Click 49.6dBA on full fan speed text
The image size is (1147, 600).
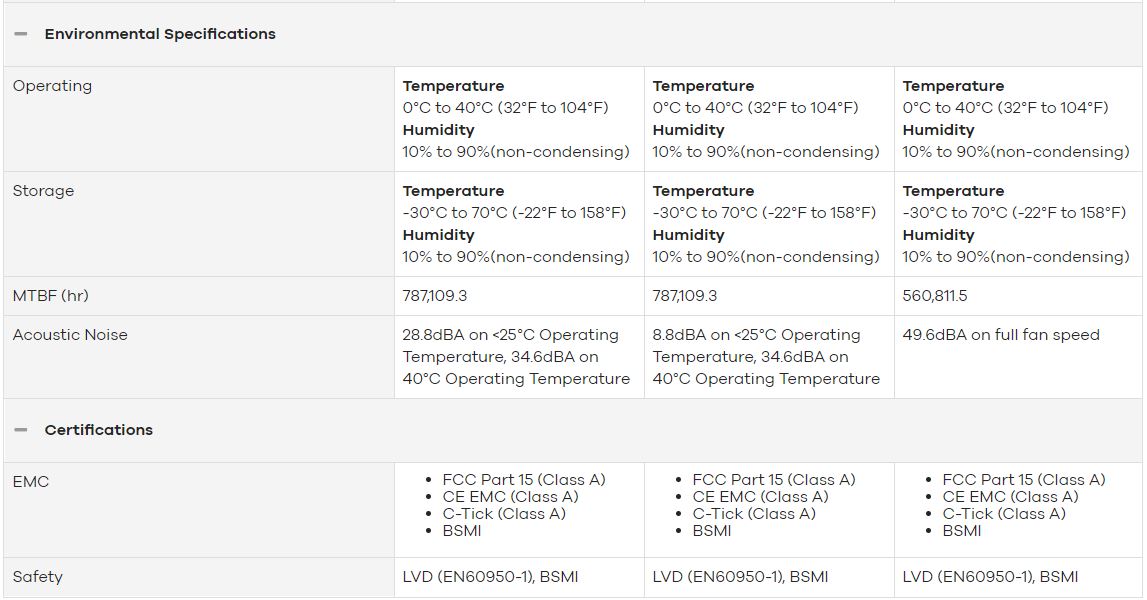(1001, 334)
